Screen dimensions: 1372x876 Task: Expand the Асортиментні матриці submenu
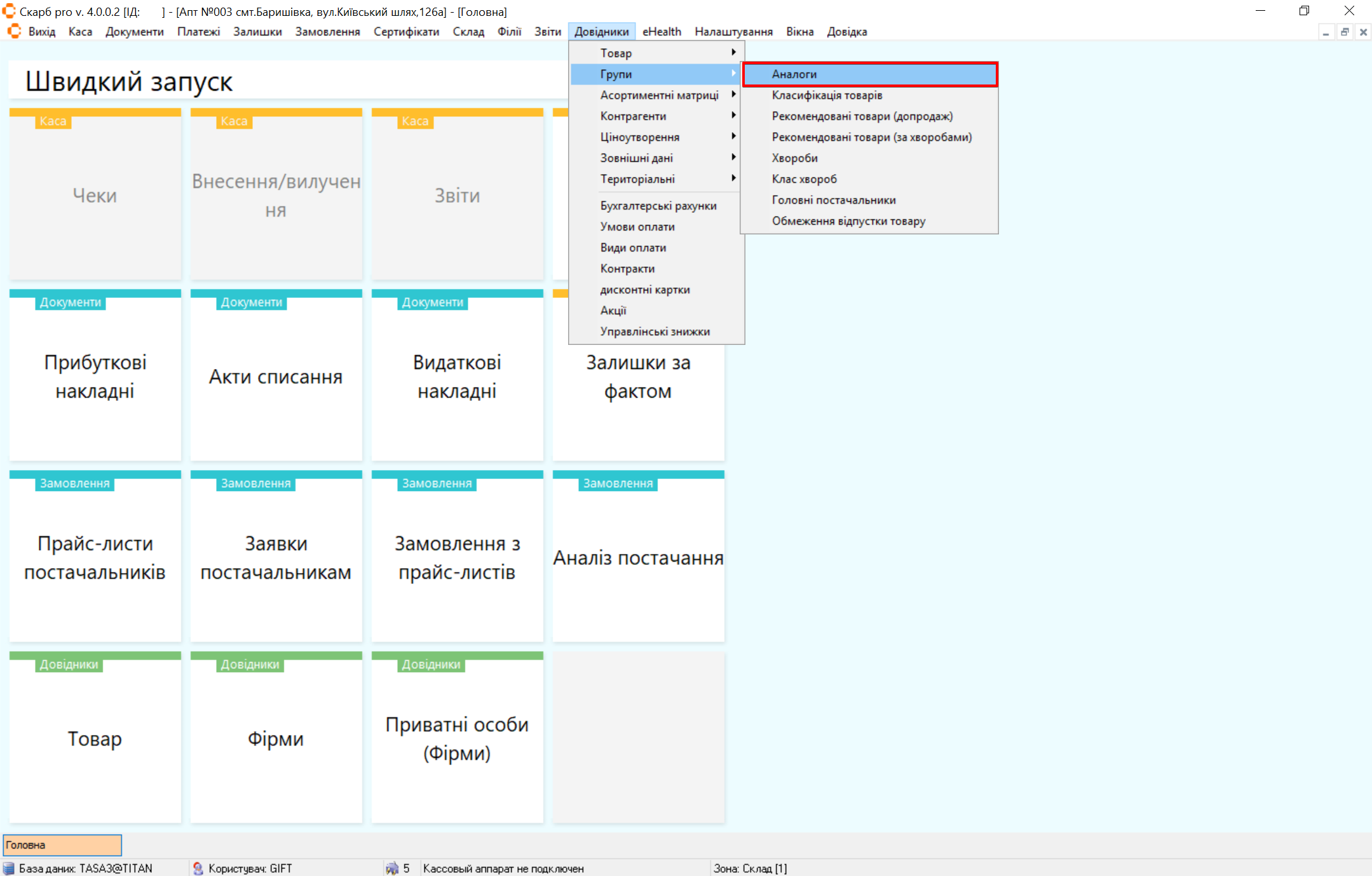659,95
